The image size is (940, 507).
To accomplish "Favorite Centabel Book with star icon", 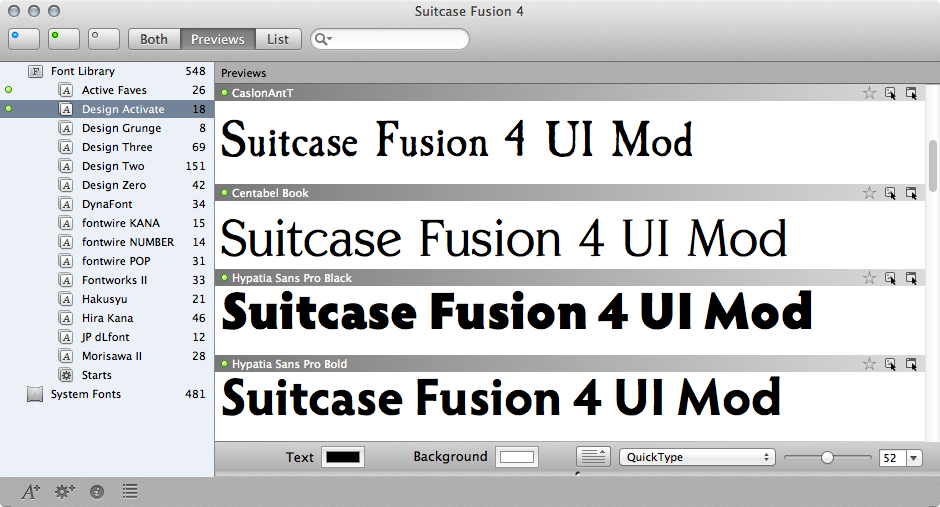I will [x=869, y=193].
